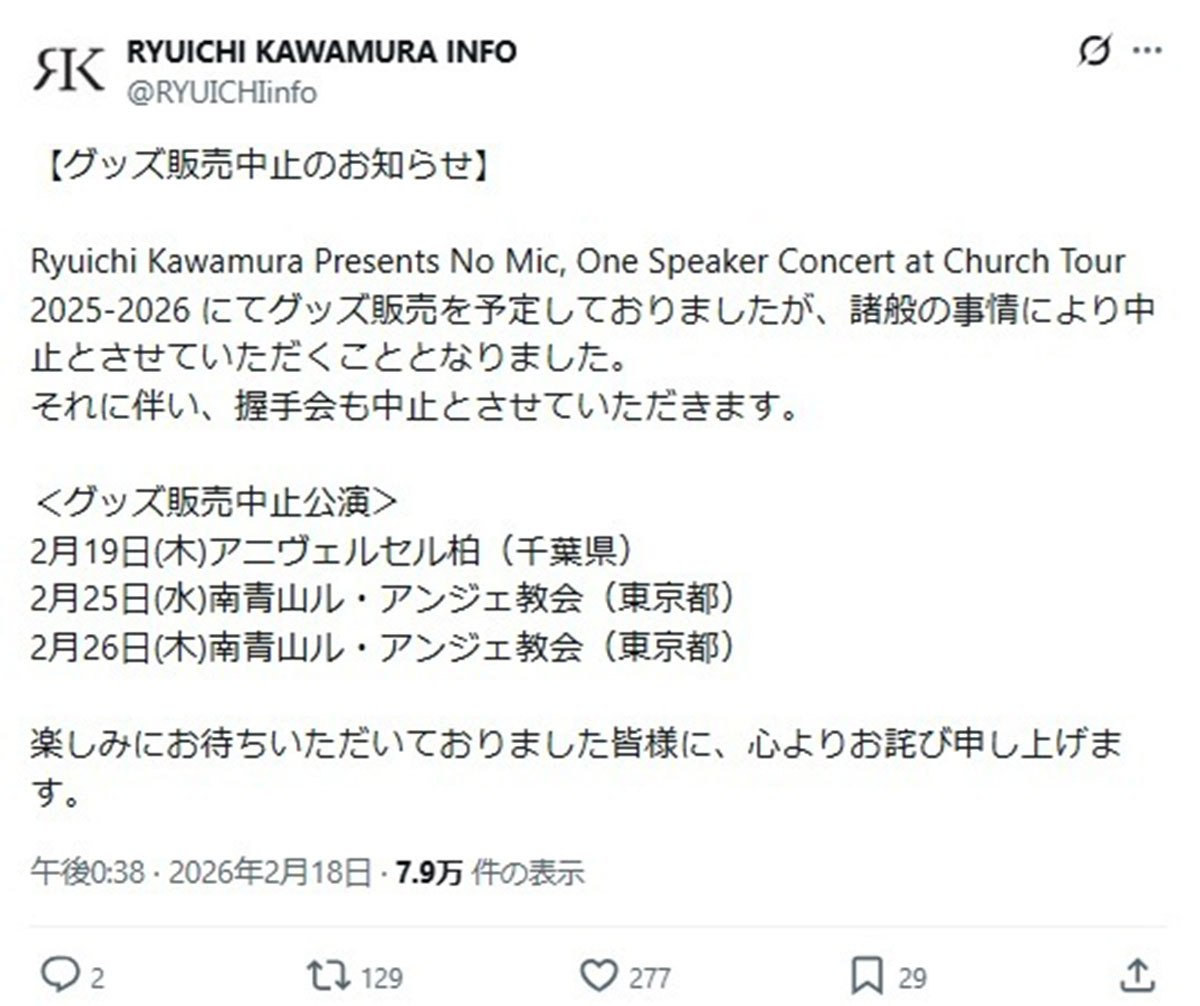Viewport: 1200px width, 1006px height.
Task: Click the tour name text line
Action: coord(578,262)
